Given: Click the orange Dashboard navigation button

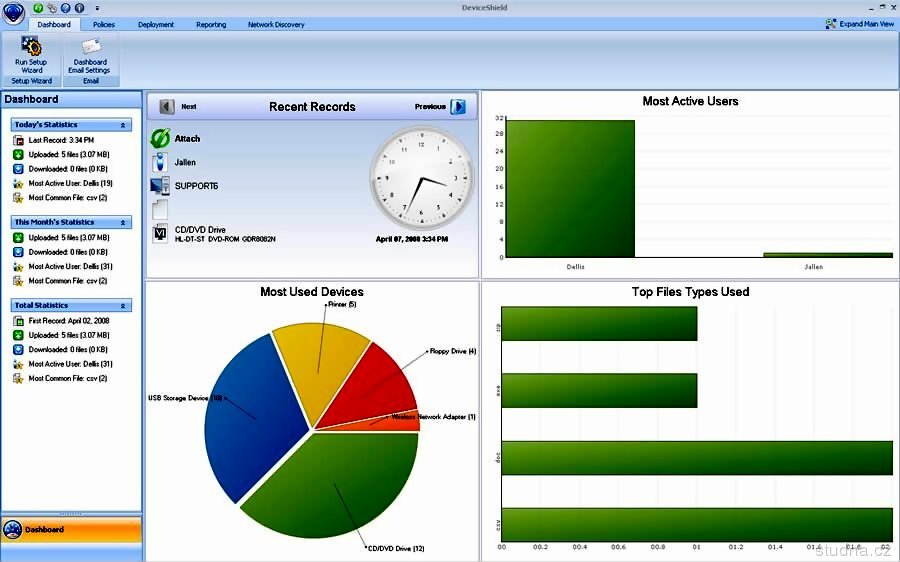Looking at the screenshot, I should [71, 530].
